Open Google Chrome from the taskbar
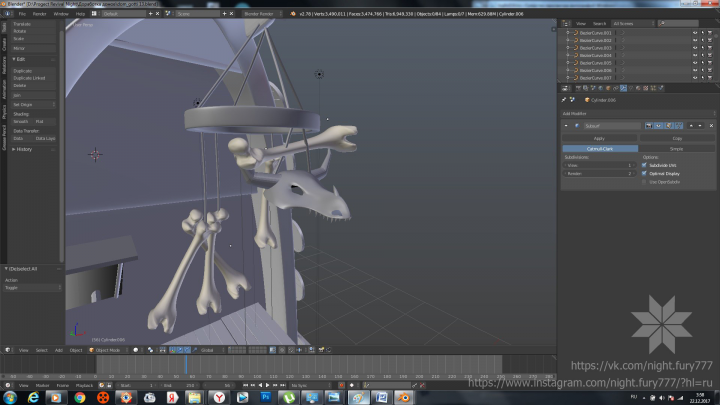 [79, 397]
